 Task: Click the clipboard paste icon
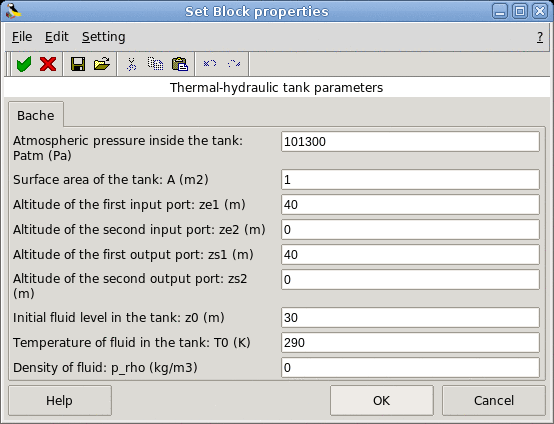coord(180,64)
